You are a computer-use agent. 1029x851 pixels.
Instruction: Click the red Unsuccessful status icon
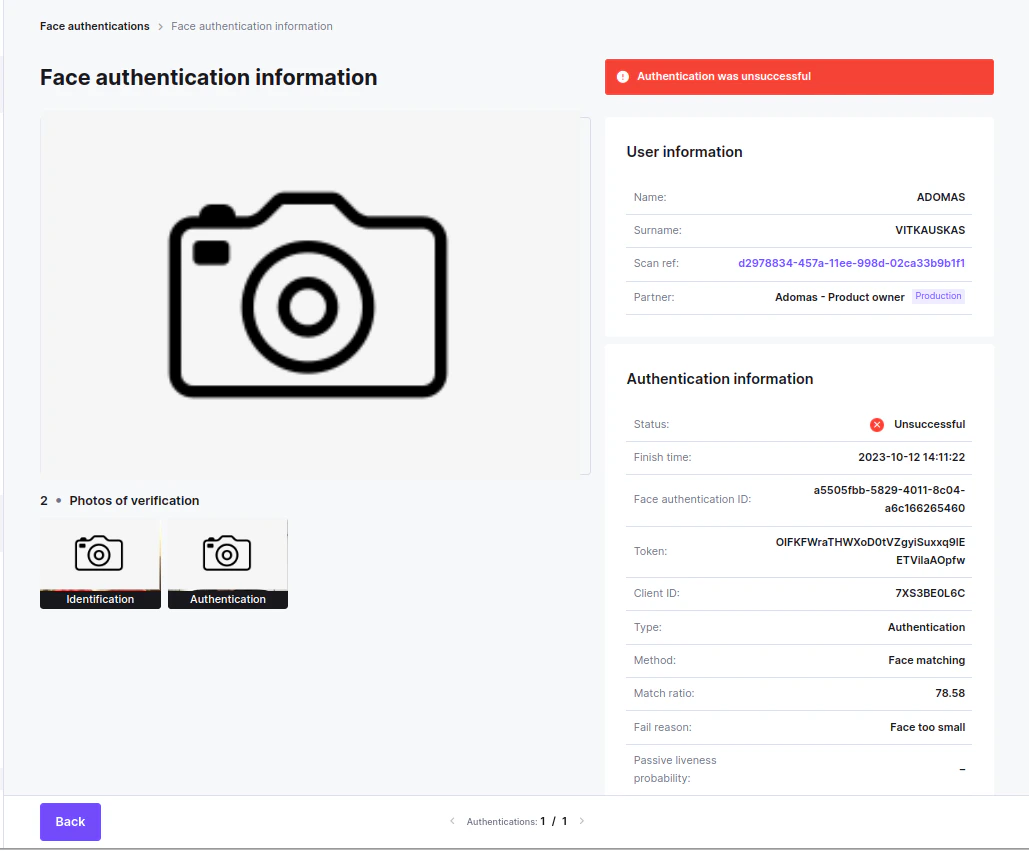coord(877,424)
